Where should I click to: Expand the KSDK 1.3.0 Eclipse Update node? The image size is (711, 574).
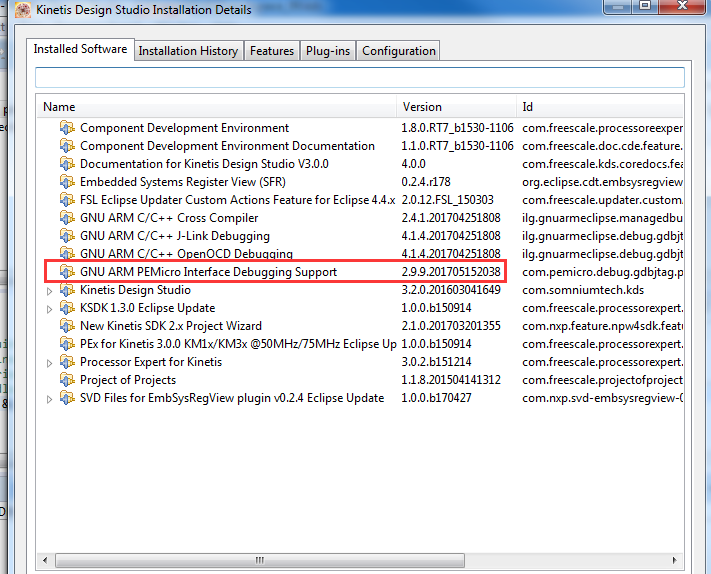click(x=49, y=309)
